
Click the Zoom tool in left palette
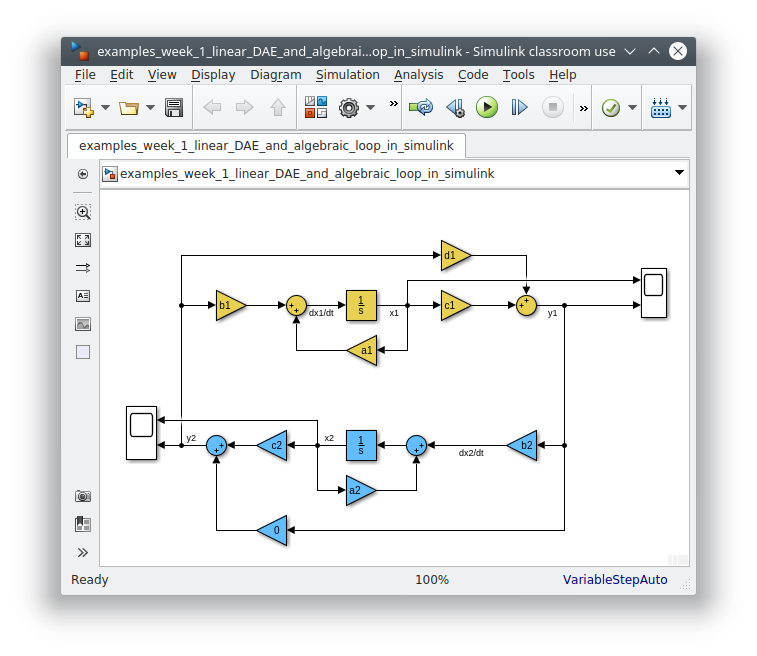point(83,212)
